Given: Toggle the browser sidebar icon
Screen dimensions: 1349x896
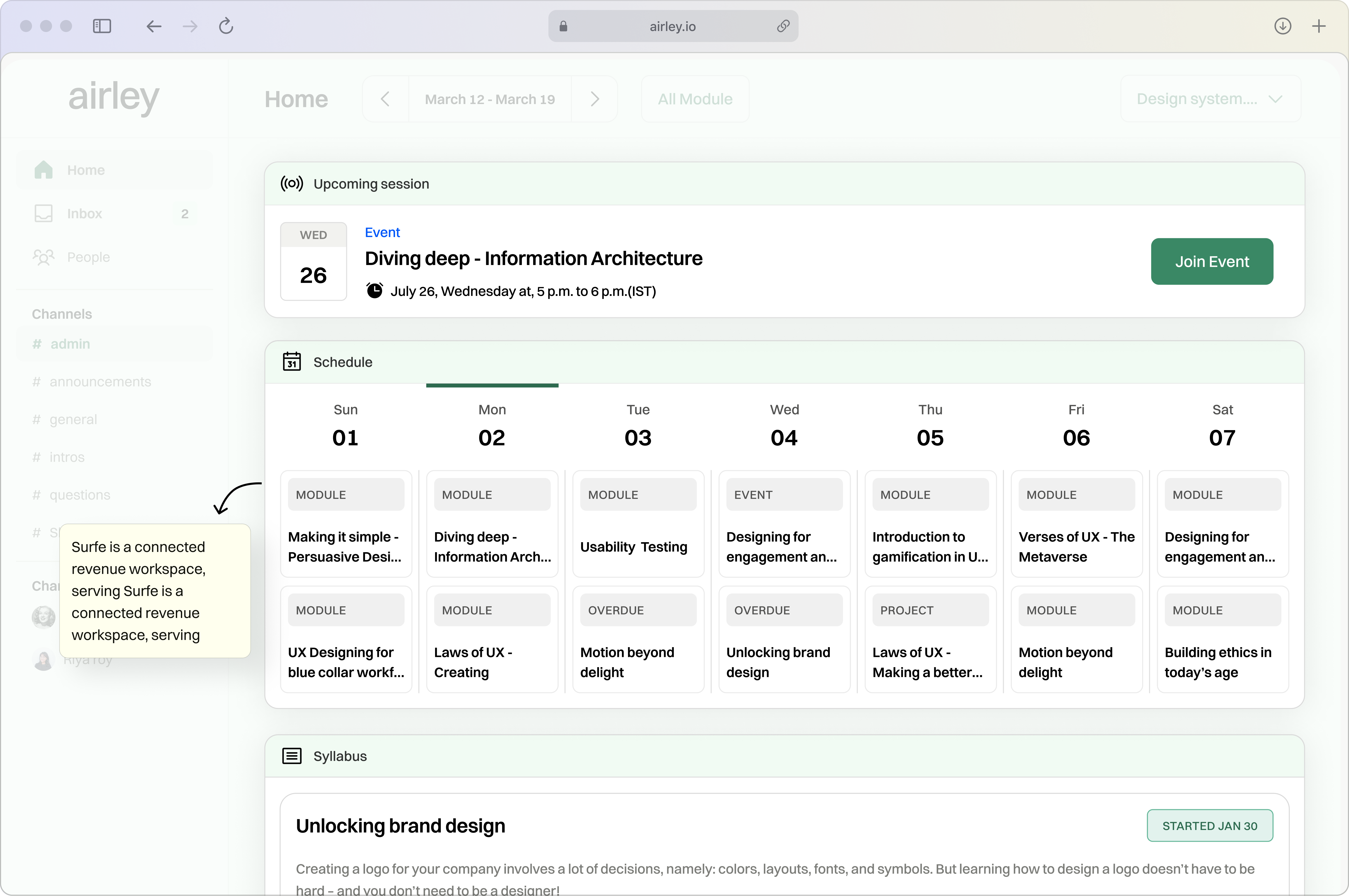Looking at the screenshot, I should pyautogui.click(x=102, y=26).
